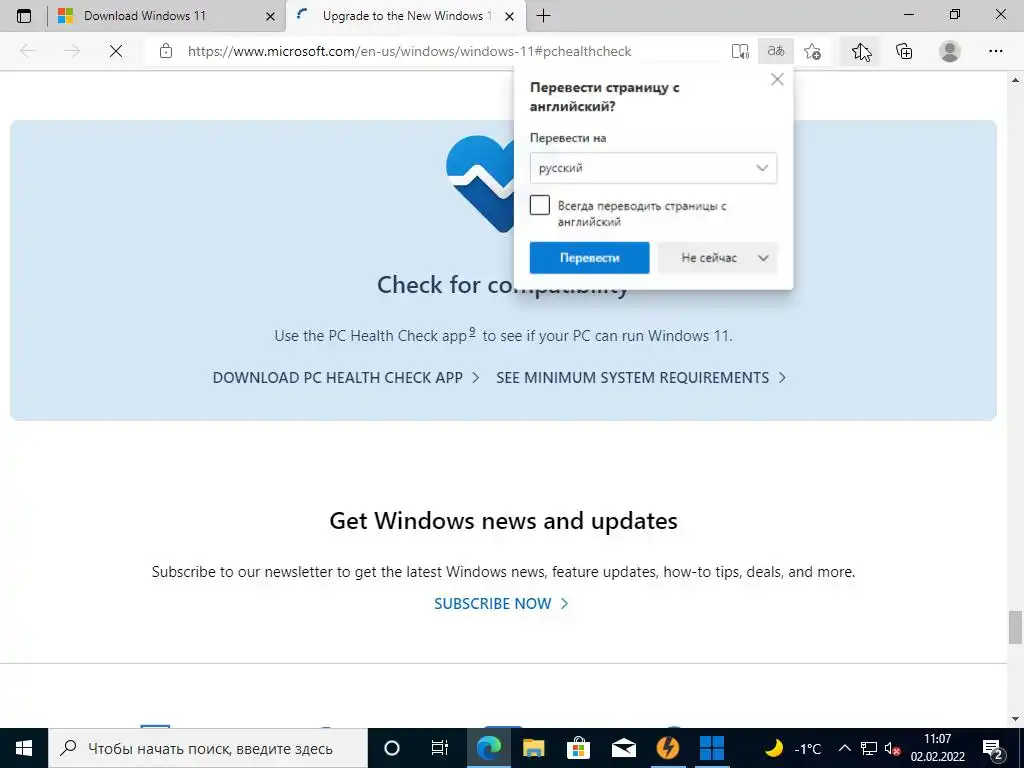
Task: Open Immersive Reader icon in address bar
Action: 740,51
